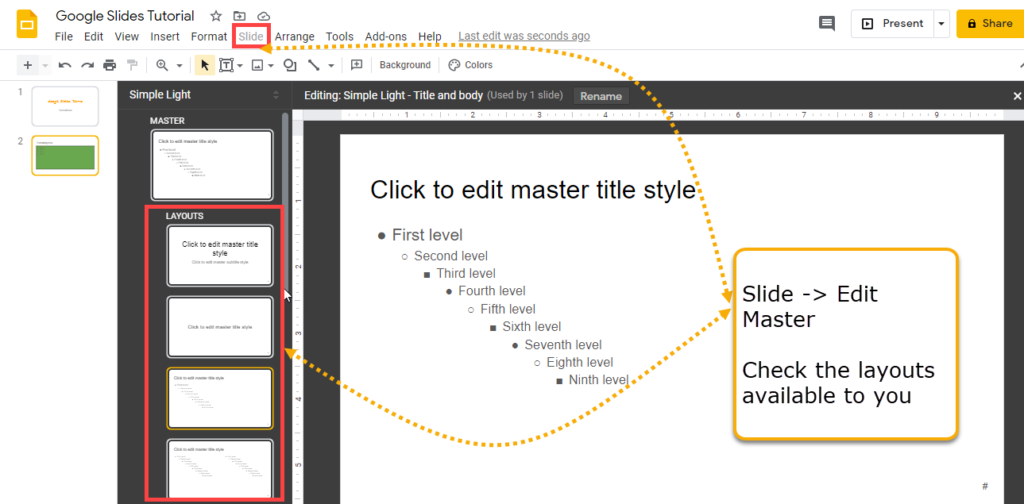Click the zoom magnifier icon
The height and width of the screenshot is (504, 1024).
tap(162, 65)
